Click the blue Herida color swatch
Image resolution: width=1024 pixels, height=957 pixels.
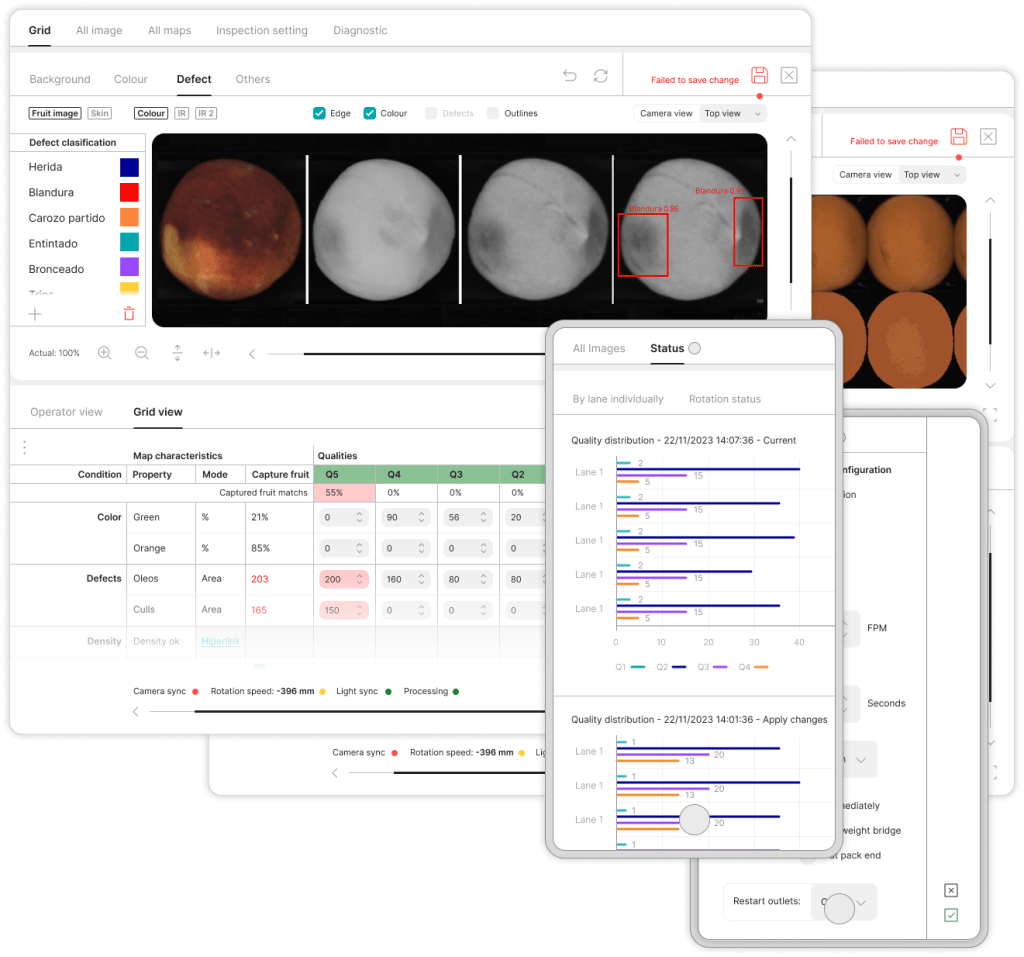129,167
